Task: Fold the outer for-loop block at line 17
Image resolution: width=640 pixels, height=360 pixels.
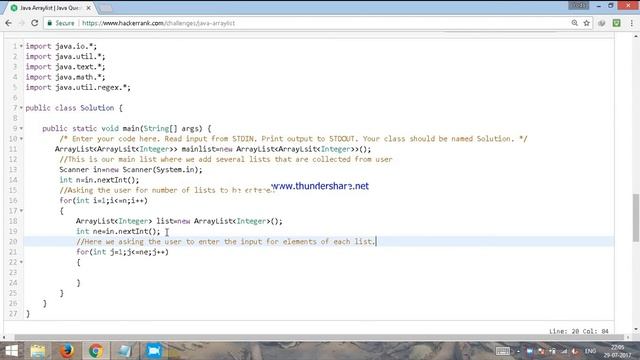Action: click(21, 211)
